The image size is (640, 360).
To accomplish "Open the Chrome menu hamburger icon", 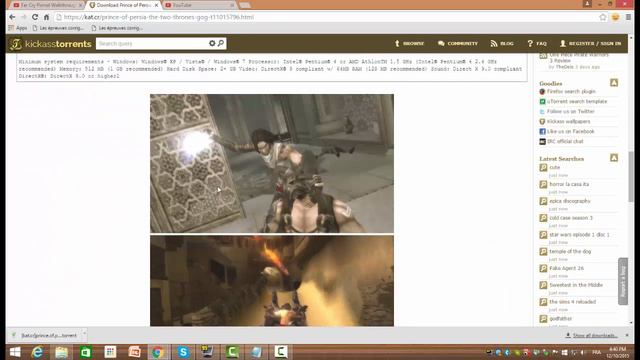I will click(629, 17).
